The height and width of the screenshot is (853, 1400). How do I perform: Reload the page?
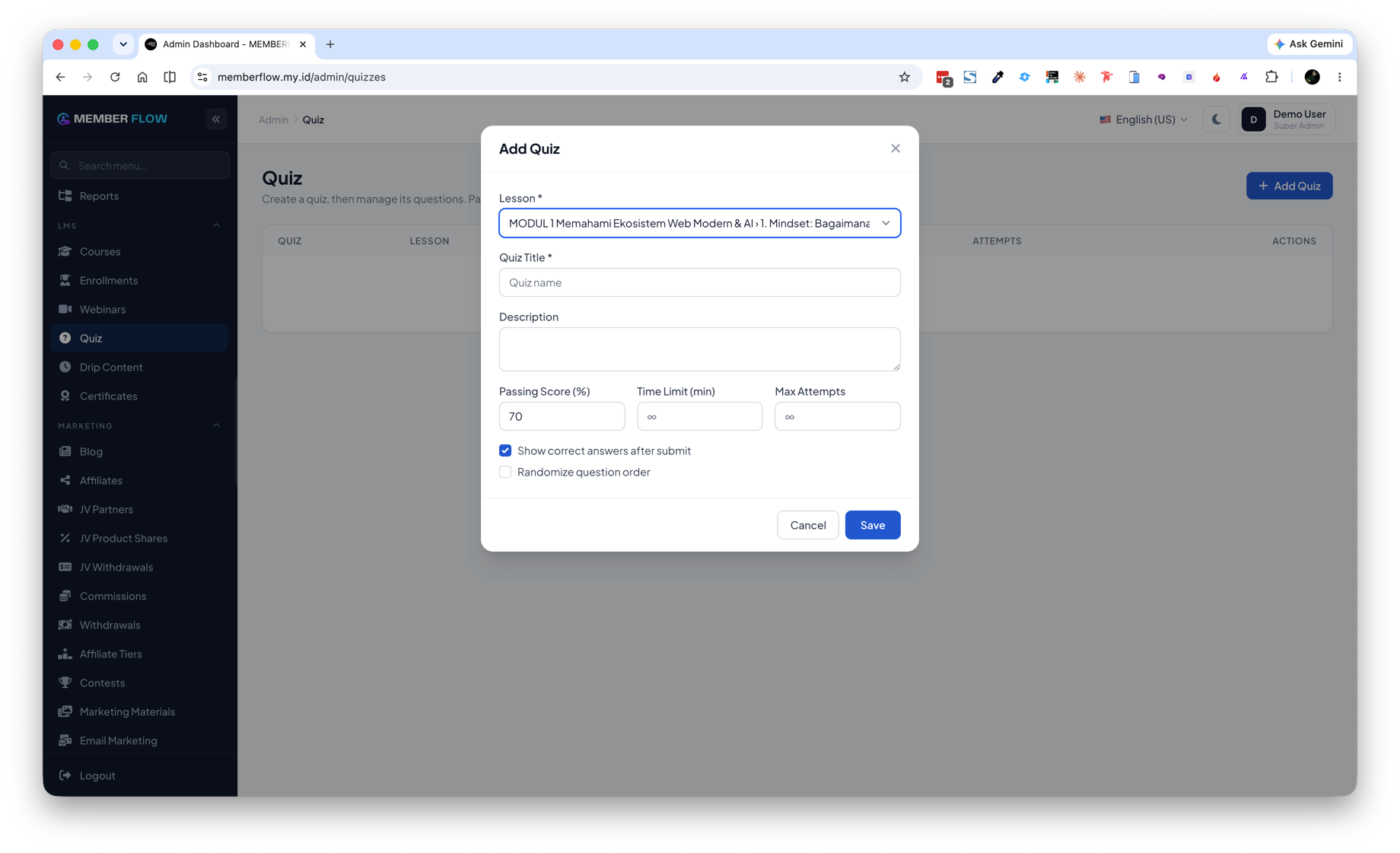[115, 77]
